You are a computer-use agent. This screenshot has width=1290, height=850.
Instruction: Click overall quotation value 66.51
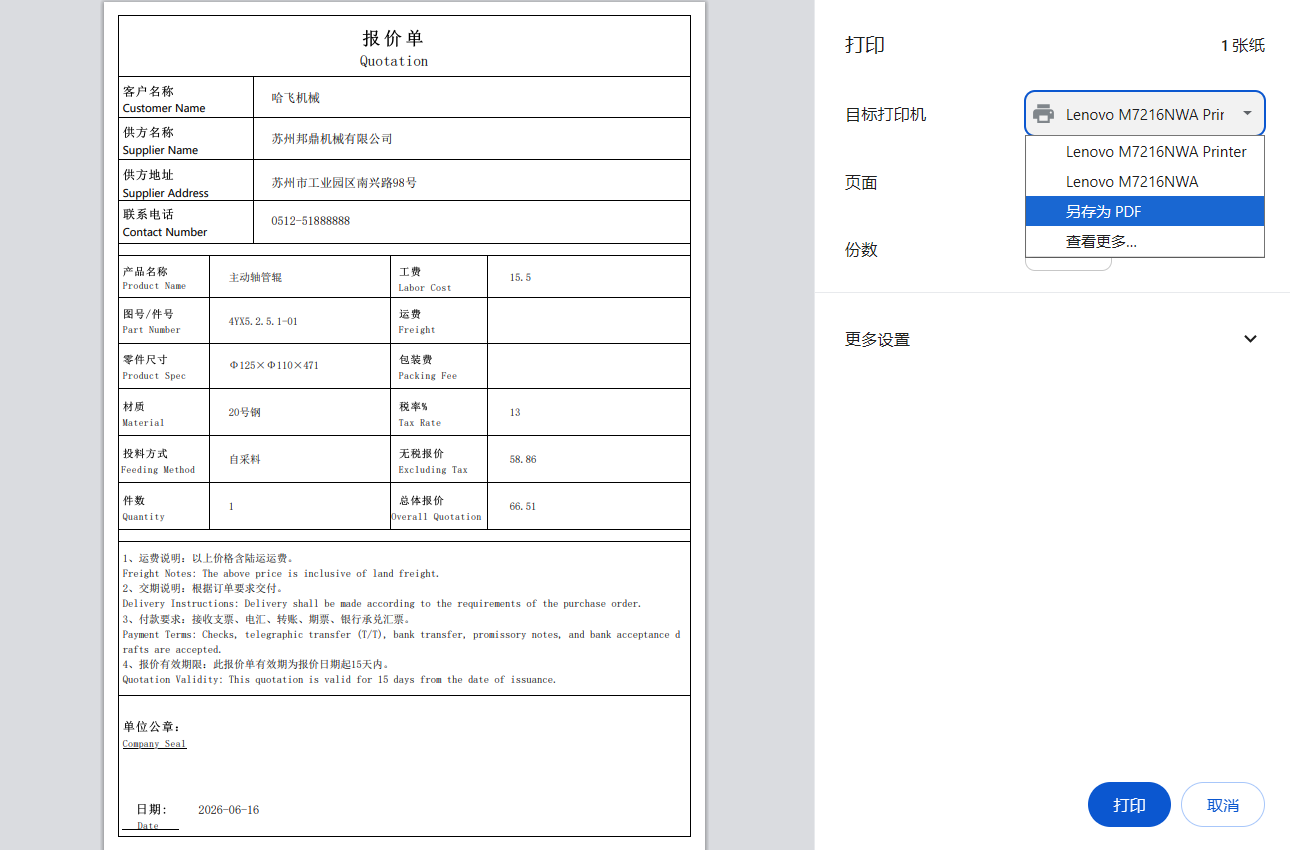point(523,506)
